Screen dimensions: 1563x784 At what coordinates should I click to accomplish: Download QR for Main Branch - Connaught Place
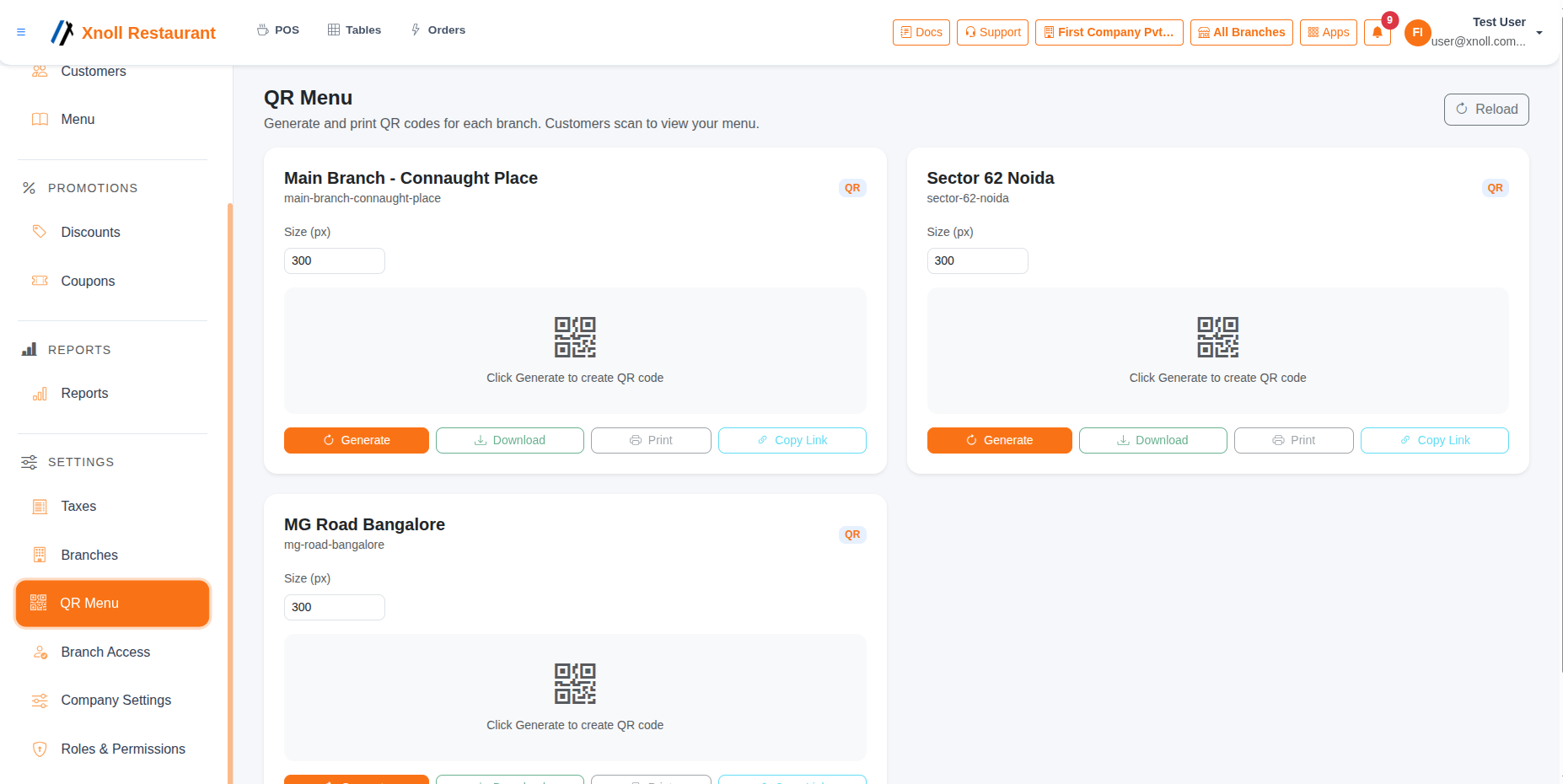click(510, 440)
